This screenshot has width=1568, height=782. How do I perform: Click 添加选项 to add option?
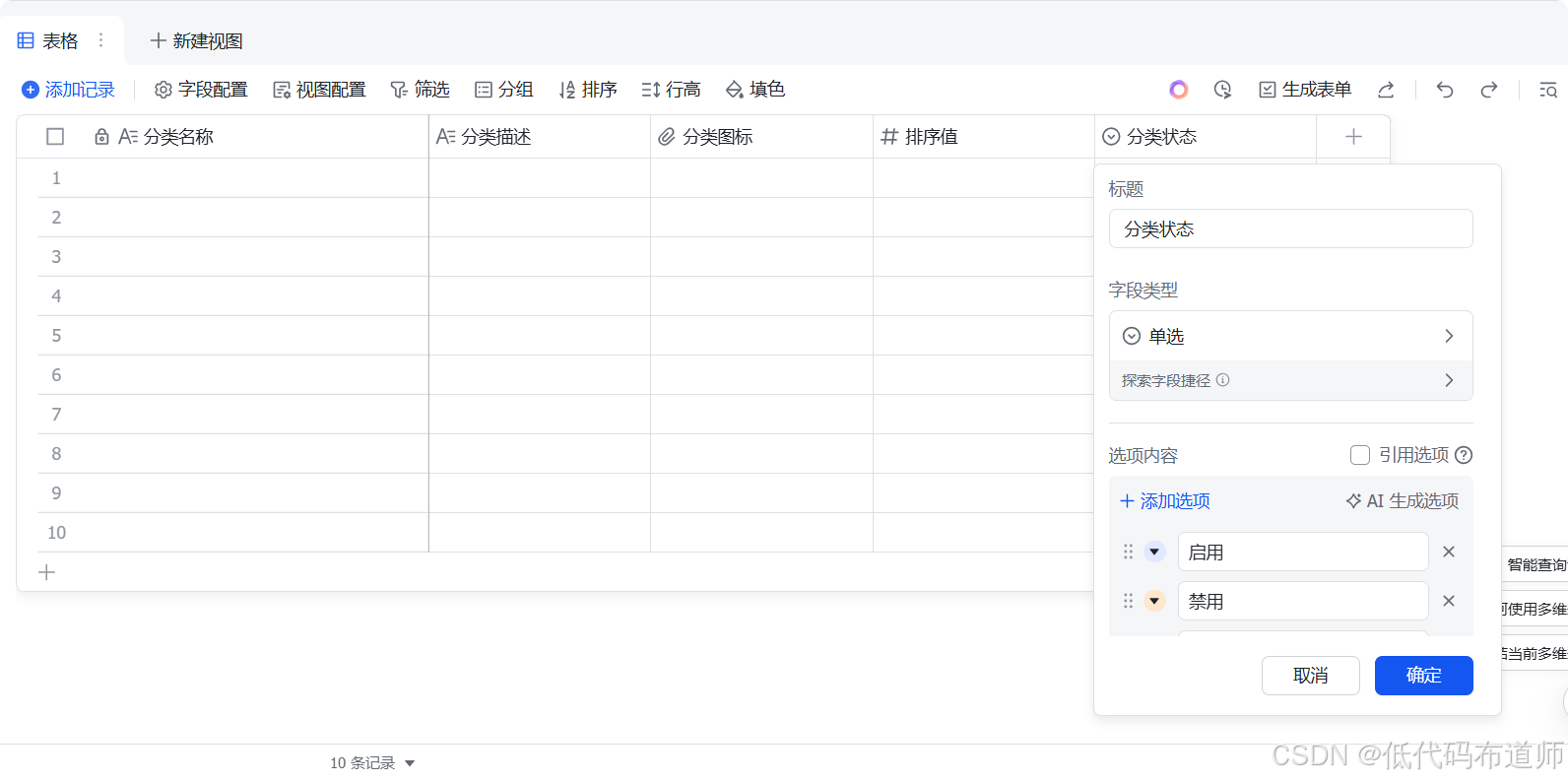coord(1165,501)
